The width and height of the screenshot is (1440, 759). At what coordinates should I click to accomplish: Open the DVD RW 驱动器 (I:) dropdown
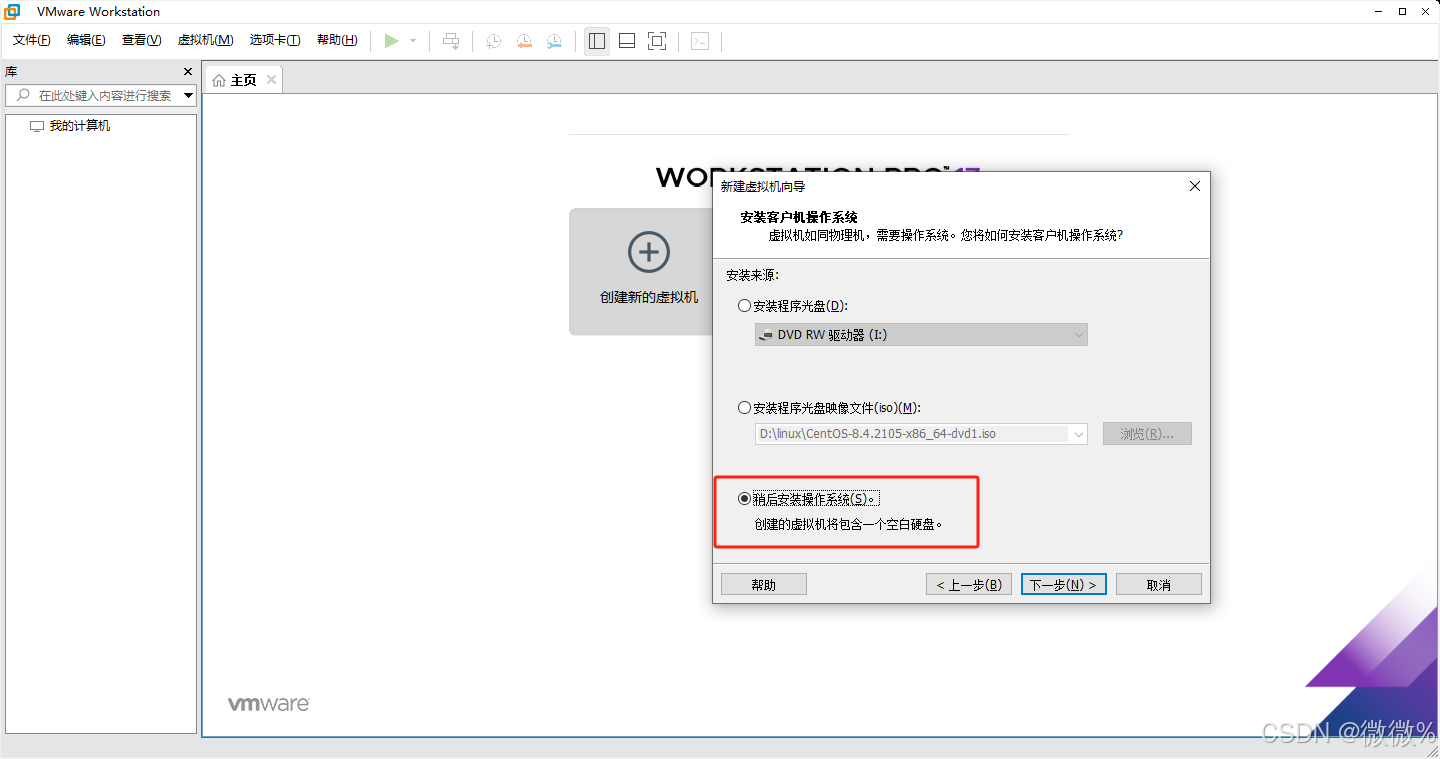click(921, 335)
